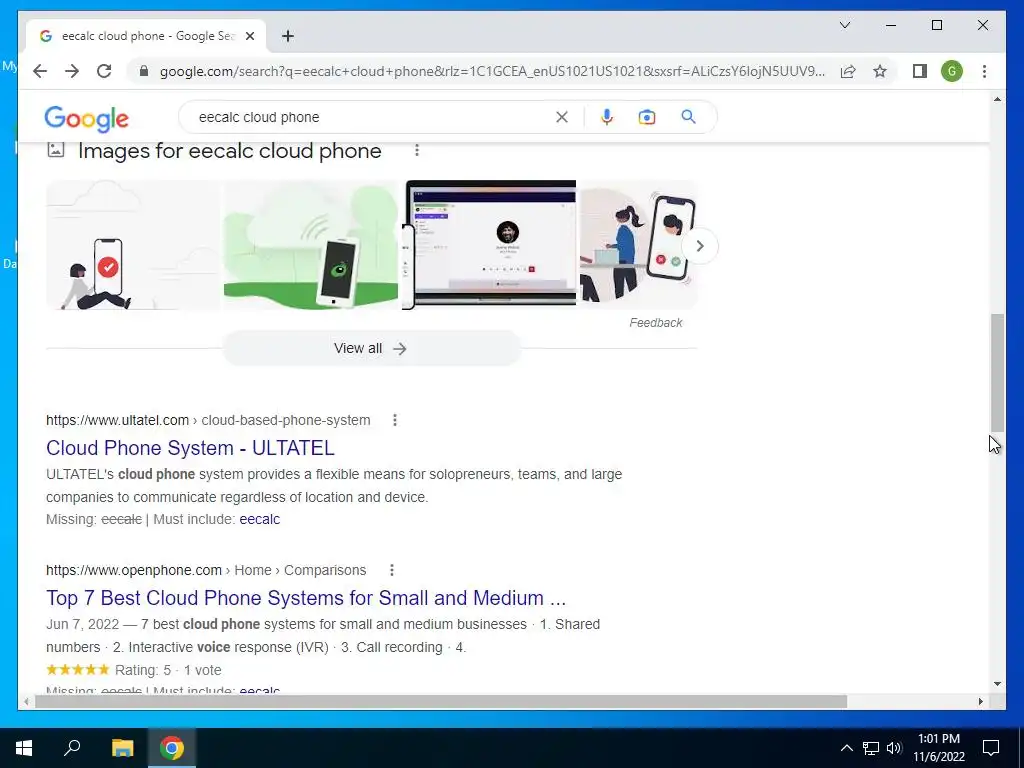View site security lock information
1024x768 pixels.
(144, 71)
